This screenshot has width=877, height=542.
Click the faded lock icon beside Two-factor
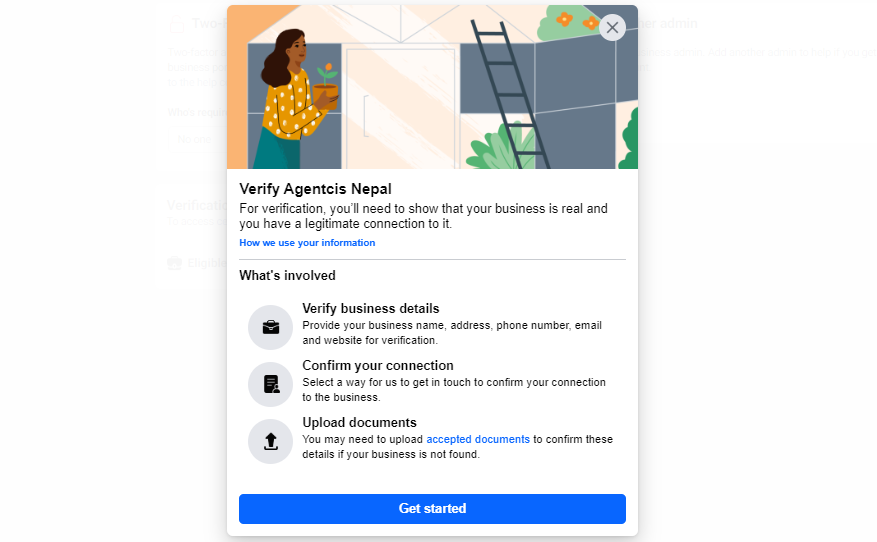tap(177, 23)
